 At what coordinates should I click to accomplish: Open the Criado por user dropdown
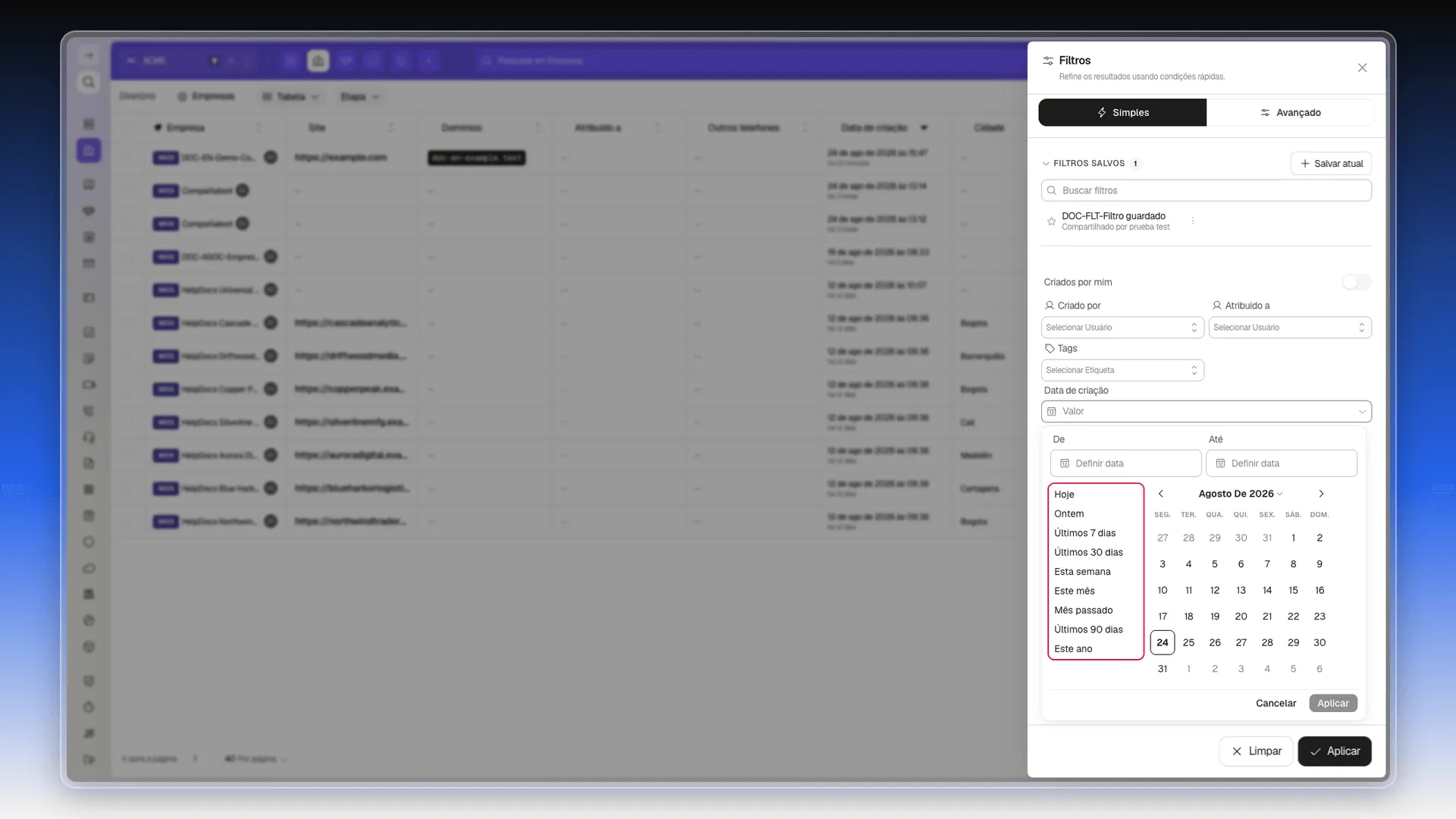[1122, 328]
